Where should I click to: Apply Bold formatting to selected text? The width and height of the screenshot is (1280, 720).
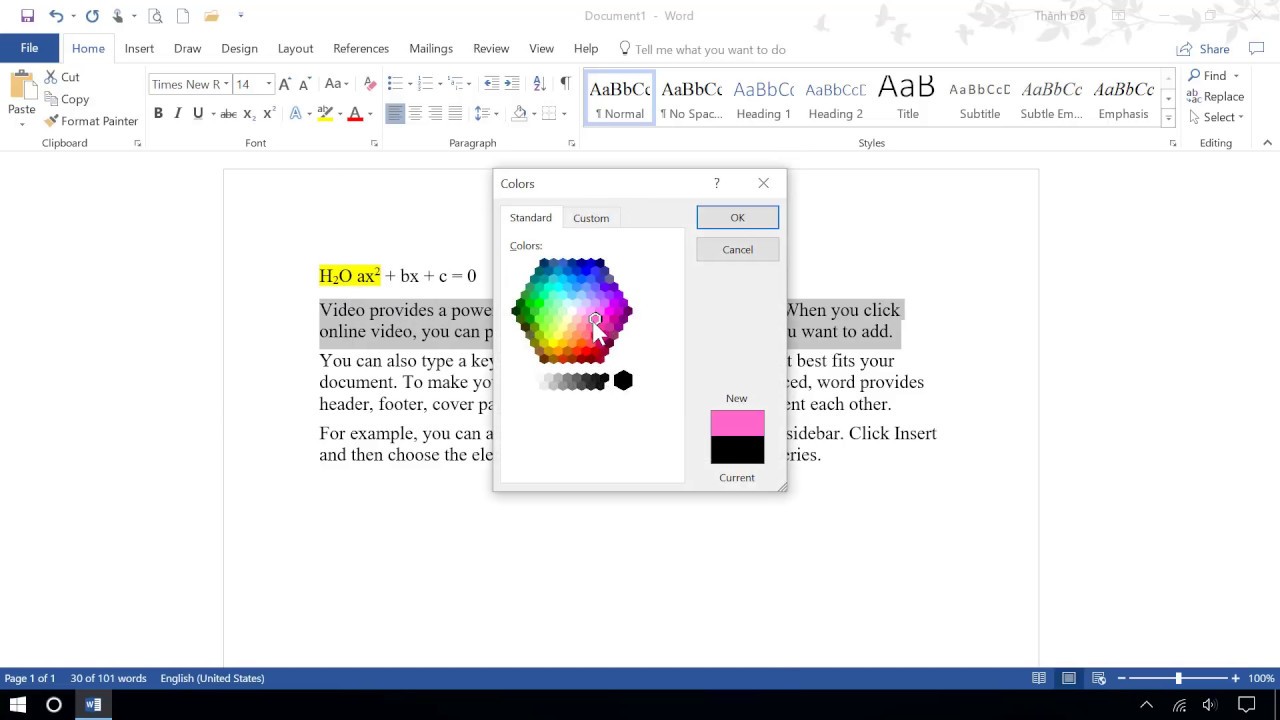(x=158, y=114)
